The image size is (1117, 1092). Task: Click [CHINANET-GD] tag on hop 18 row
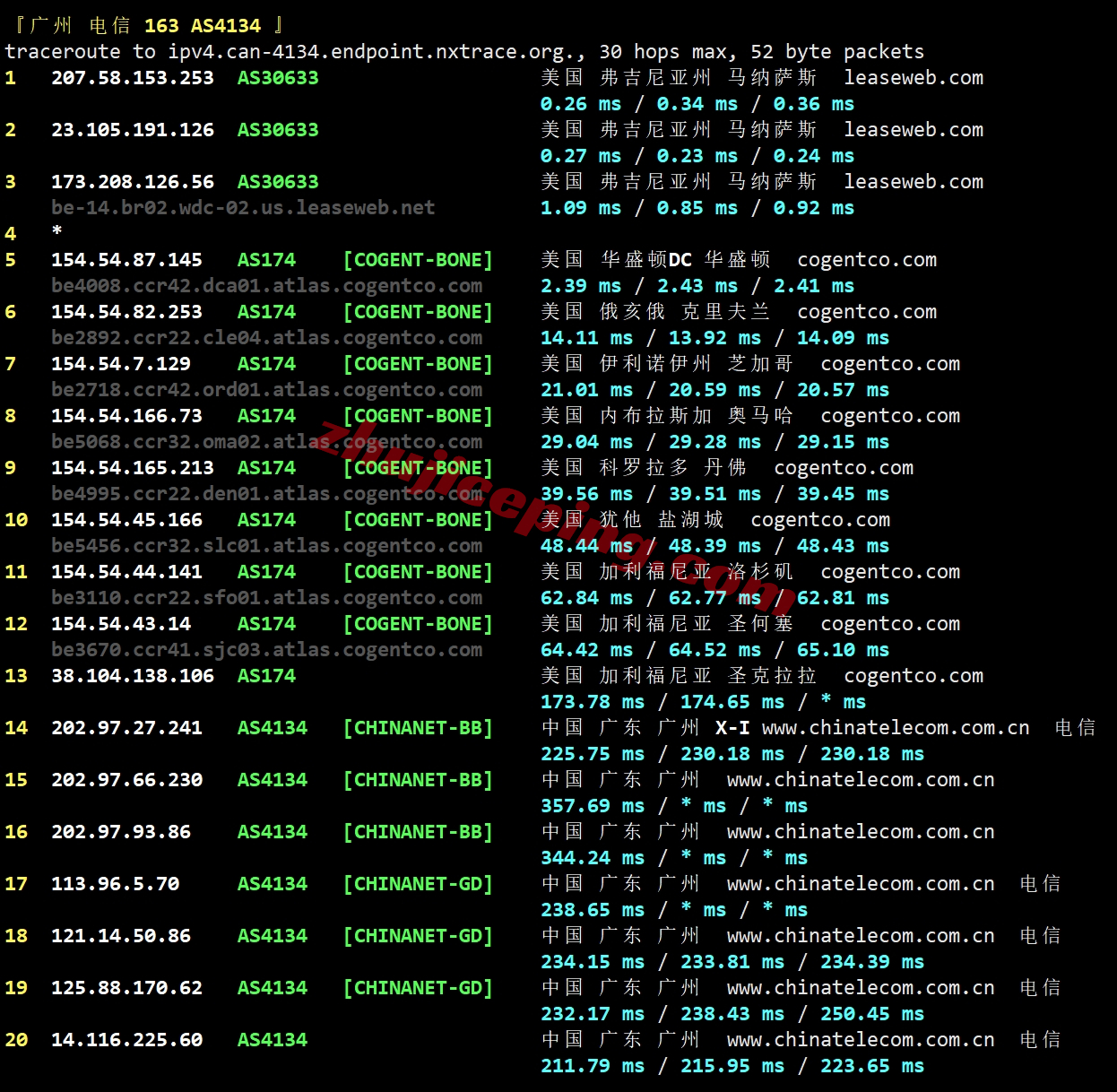click(419, 936)
